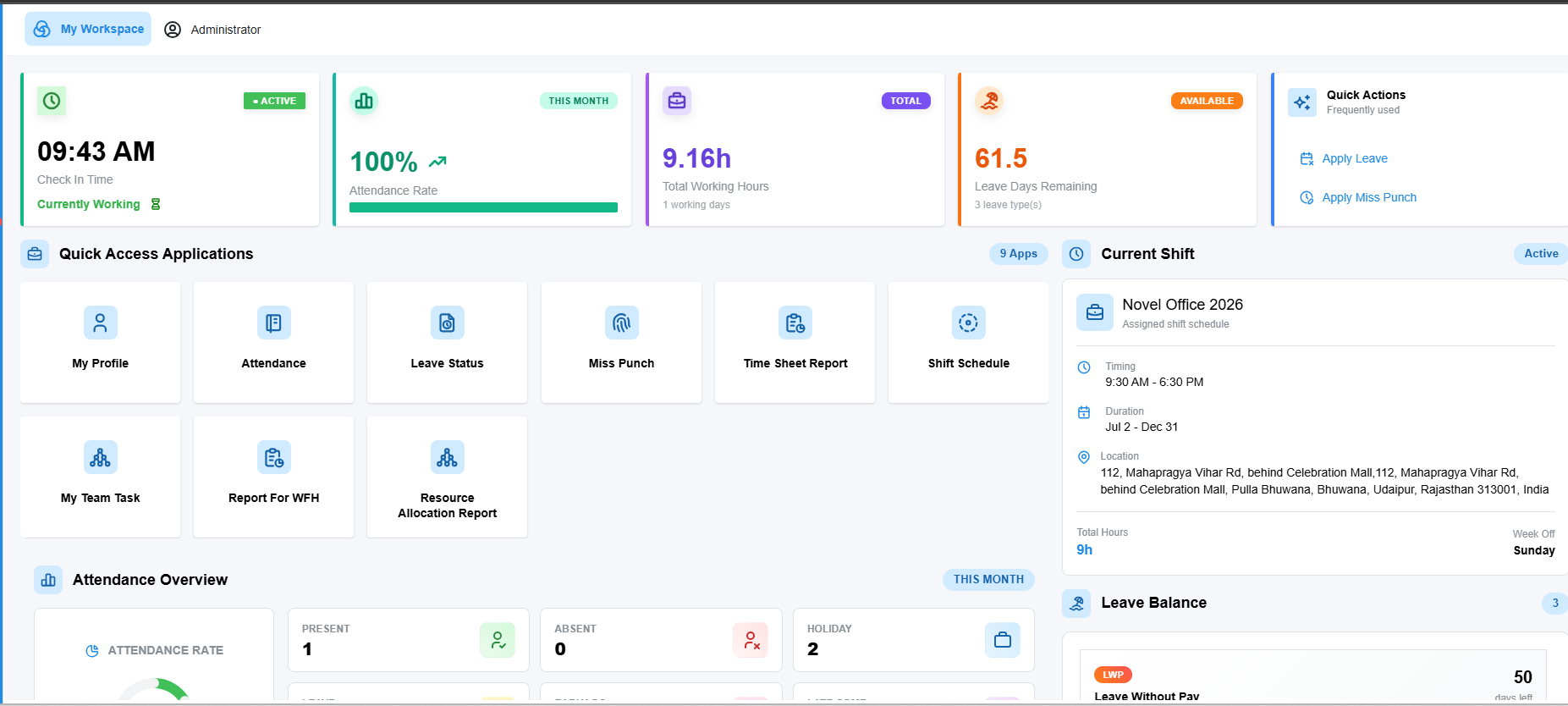Click the 9 Apps badge
Viewport: 1568px width, 706px height.
(x=1019, y=253)
